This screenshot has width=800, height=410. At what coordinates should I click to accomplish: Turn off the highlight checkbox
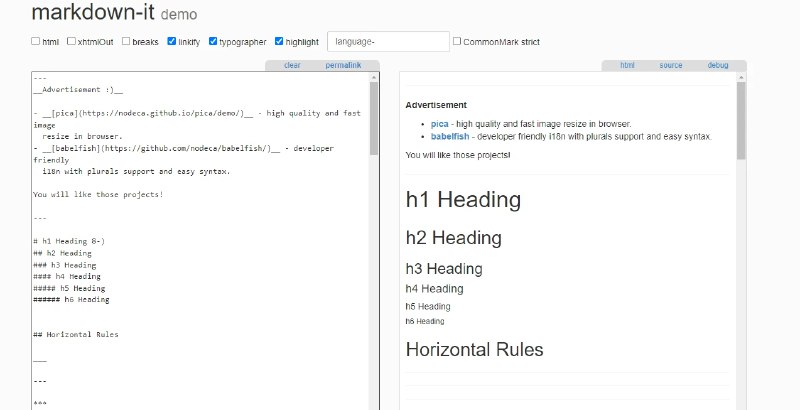pos(279,42)
